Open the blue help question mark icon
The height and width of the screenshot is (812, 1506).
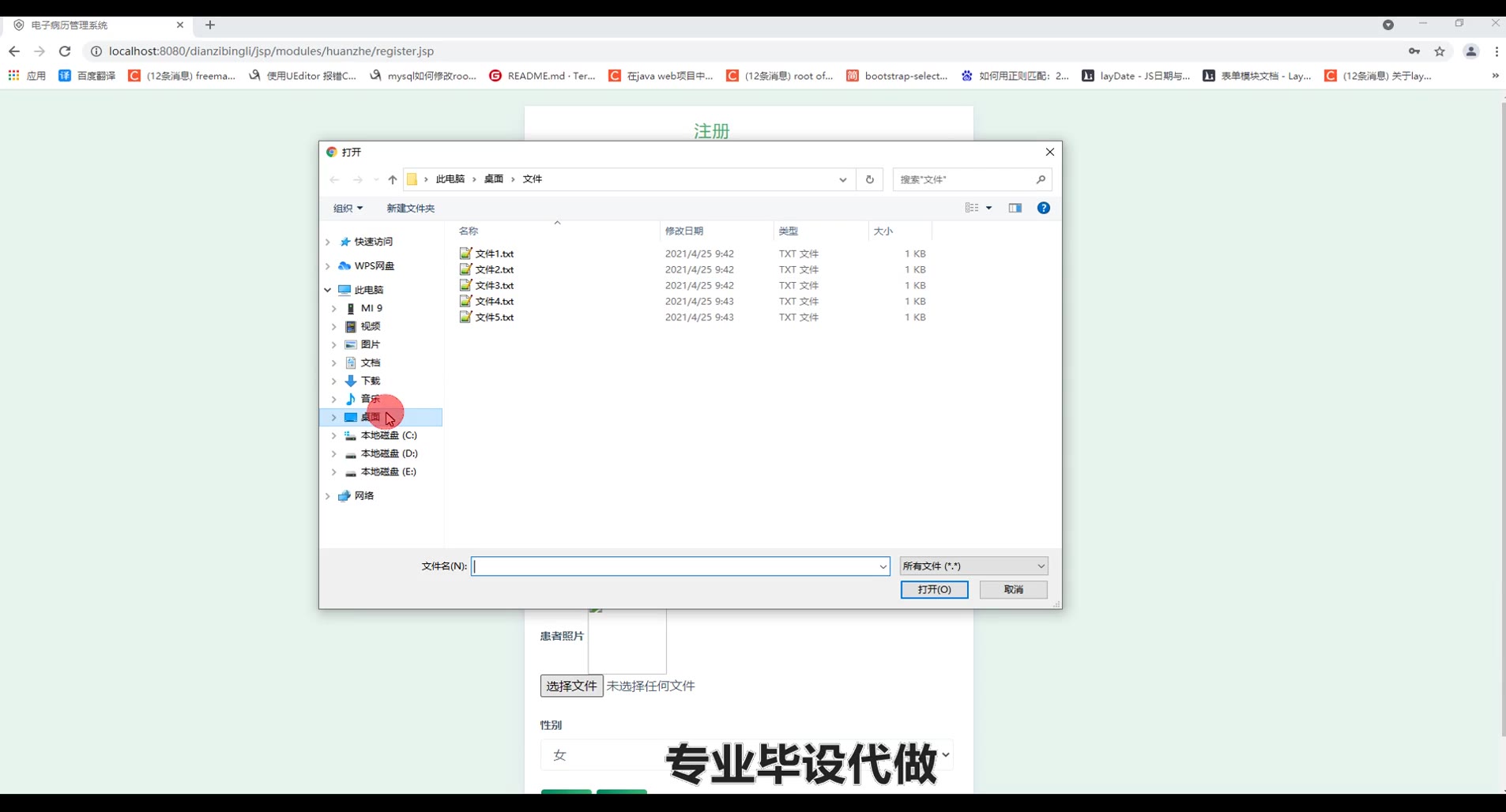click(1044, 208)
